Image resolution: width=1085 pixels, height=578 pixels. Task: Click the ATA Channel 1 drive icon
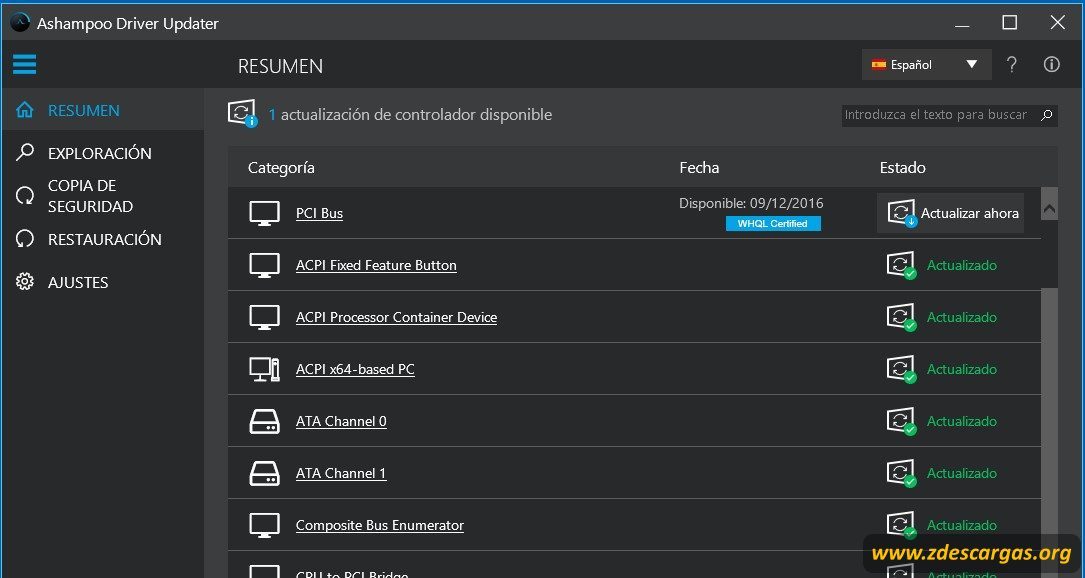[x=264, y=473]
